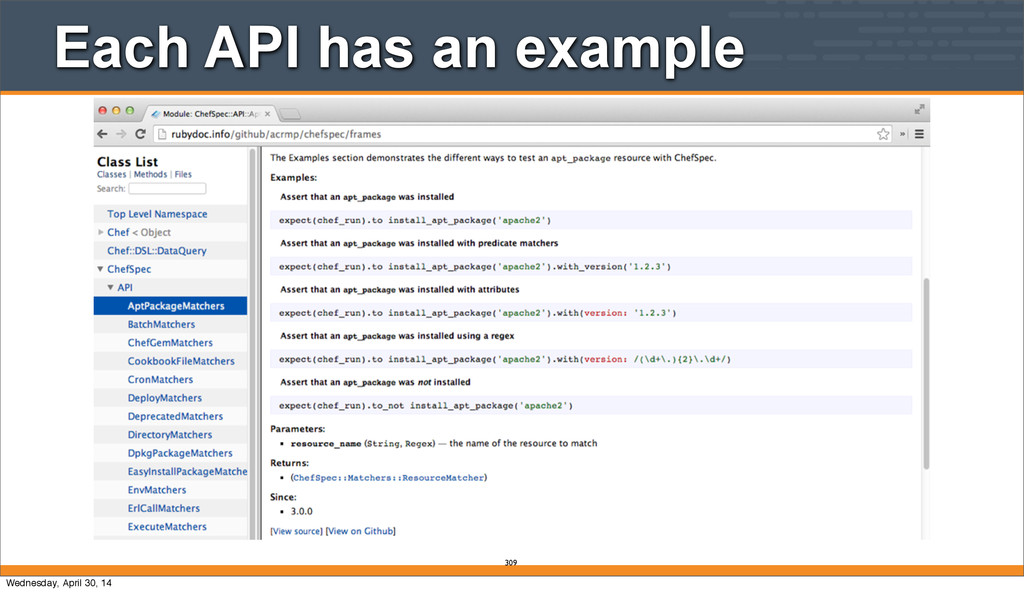This screenshot has width=1024, height=592.
Task: Click the View on Github link
Action: pyautogui.click(x=360, y=531)
